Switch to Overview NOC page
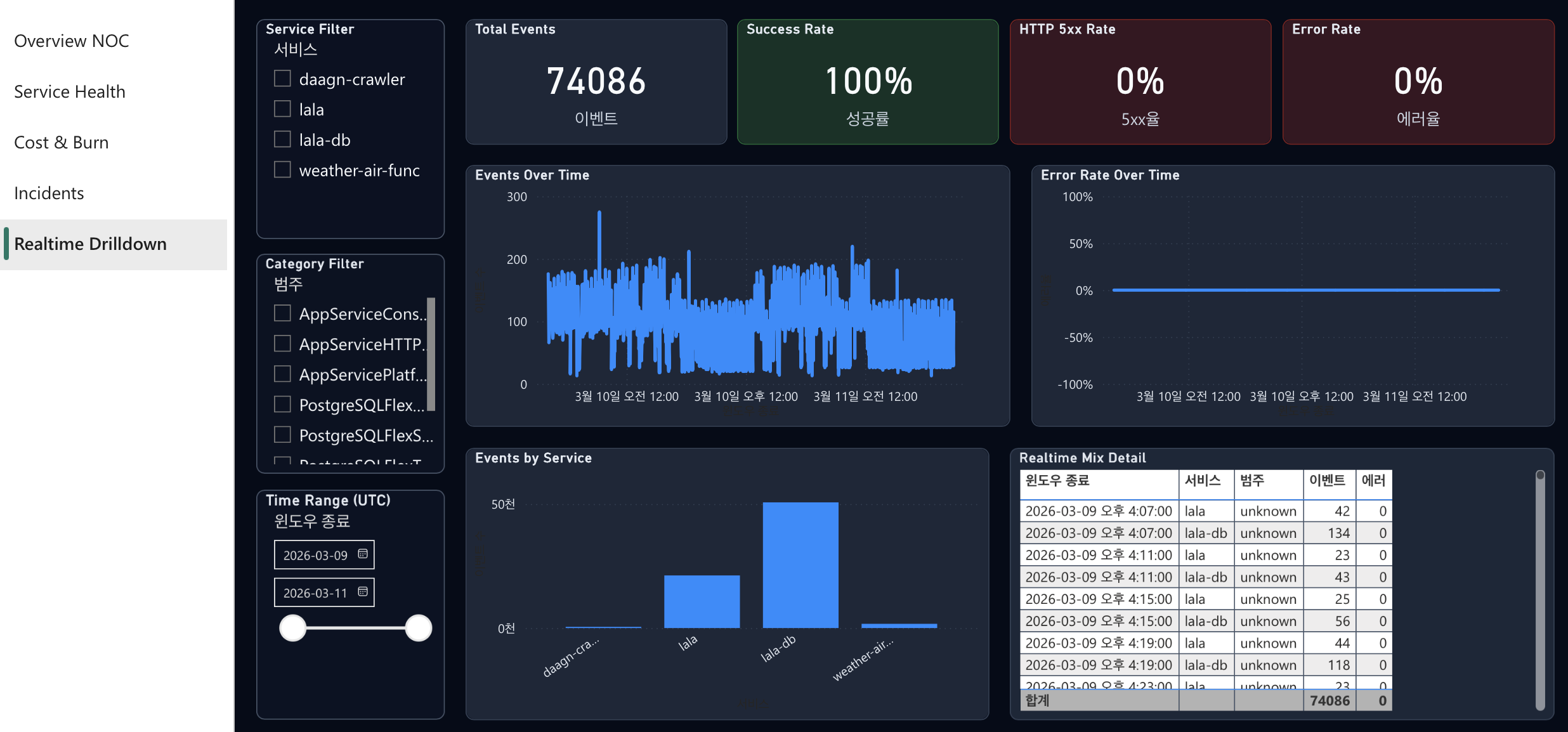Viewport: 1568px width, 732px height. coord(72,41)
